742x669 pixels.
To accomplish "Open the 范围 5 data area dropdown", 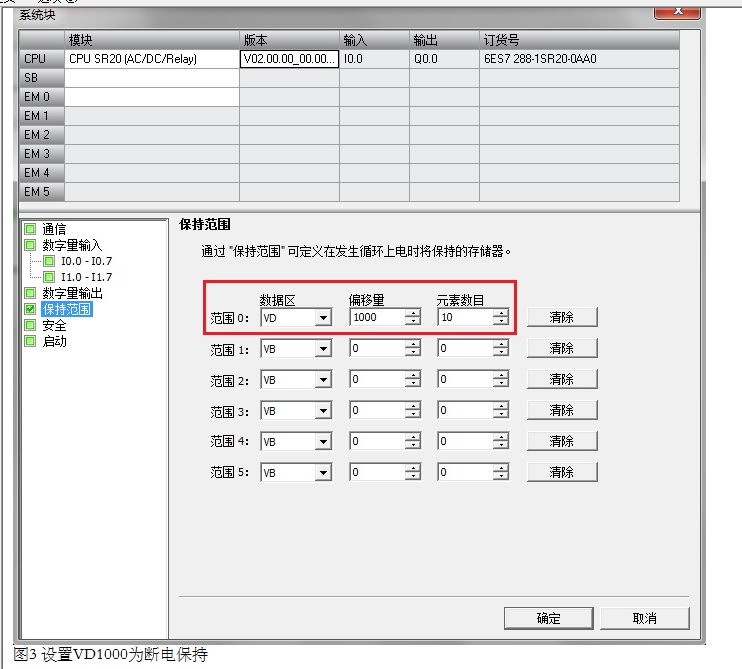I will (323, 472).
